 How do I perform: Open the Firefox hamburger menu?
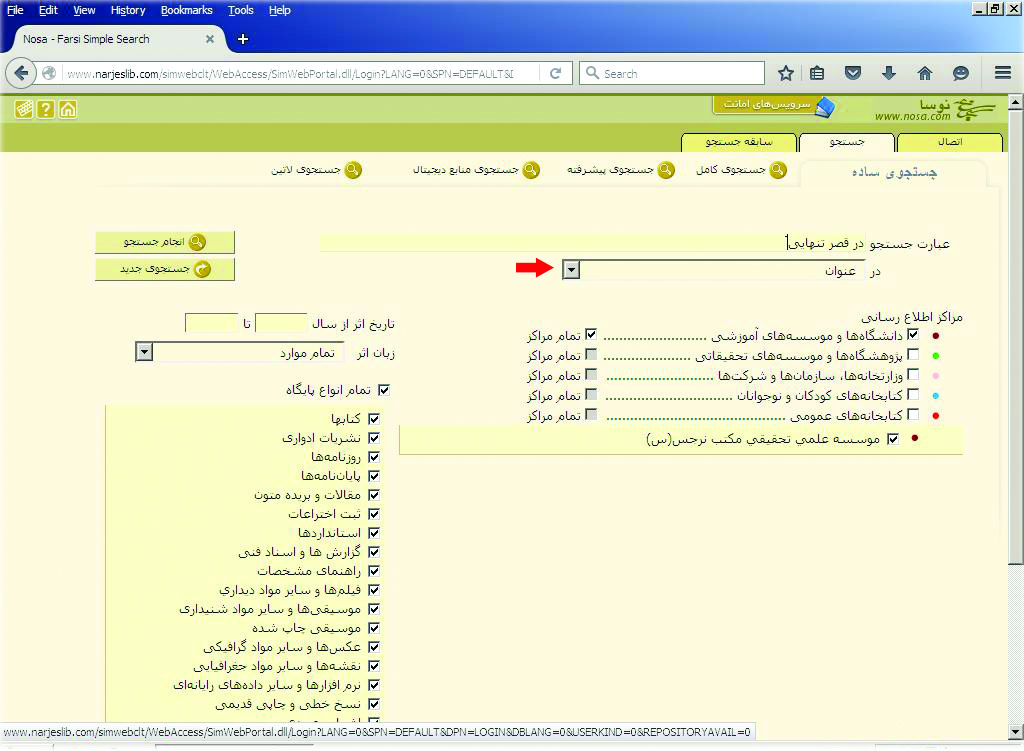click(1003, 72)
